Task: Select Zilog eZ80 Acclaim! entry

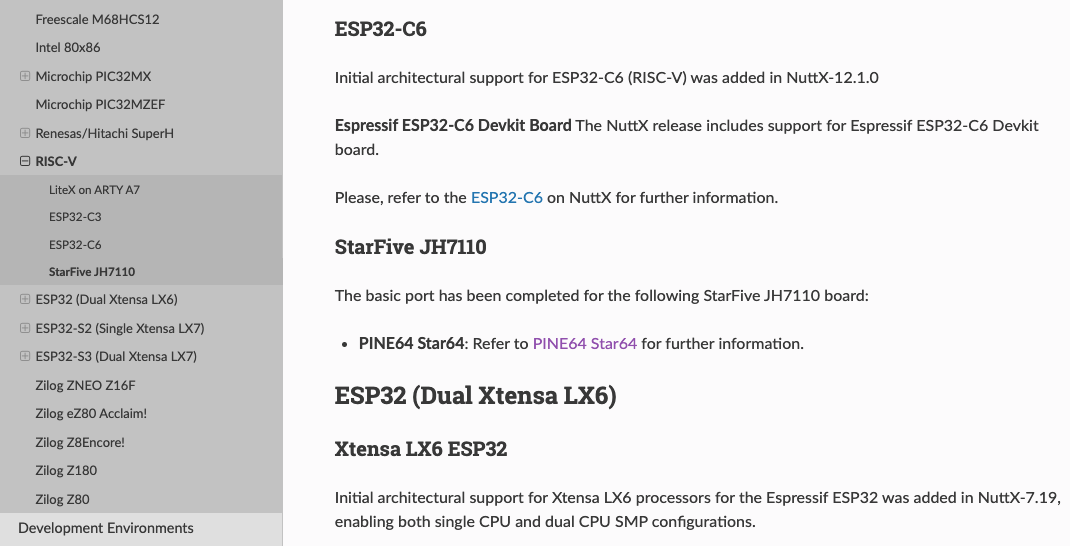Action: [x=91, y=414]
